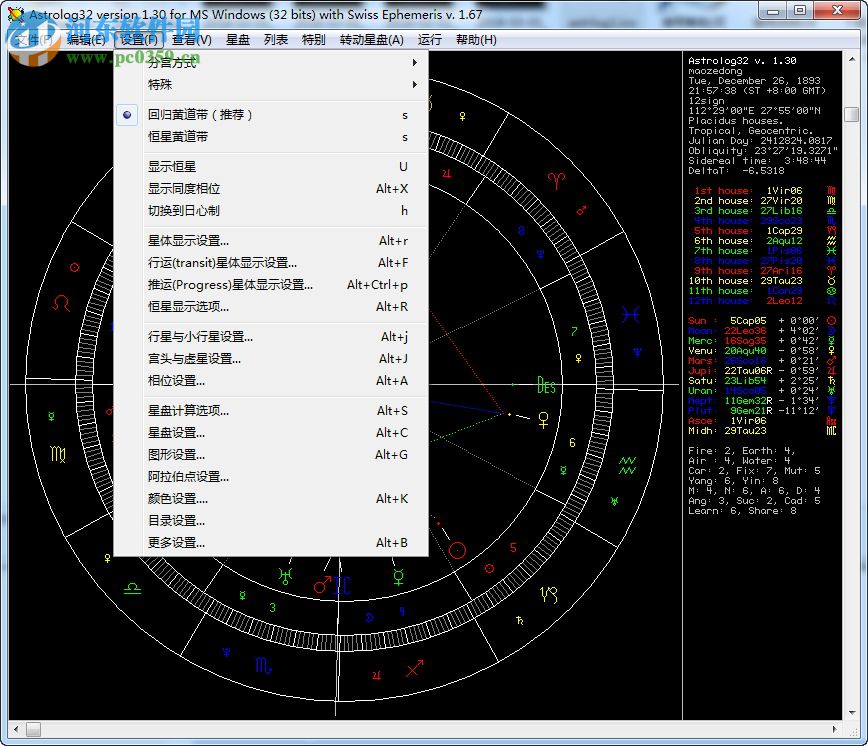This screenshot has height=746, width=868.
Task: Click the Asc glyph on the Asce row
Action: click(x=830, y=421)
